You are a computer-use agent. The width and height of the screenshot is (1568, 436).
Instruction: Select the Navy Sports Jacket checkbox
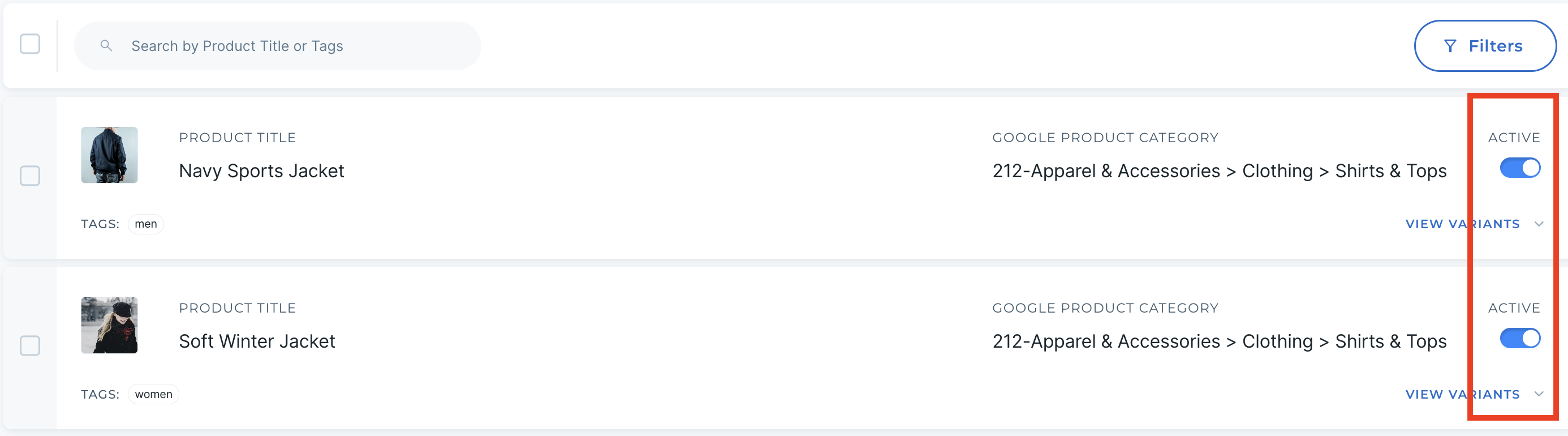[30, 176]
